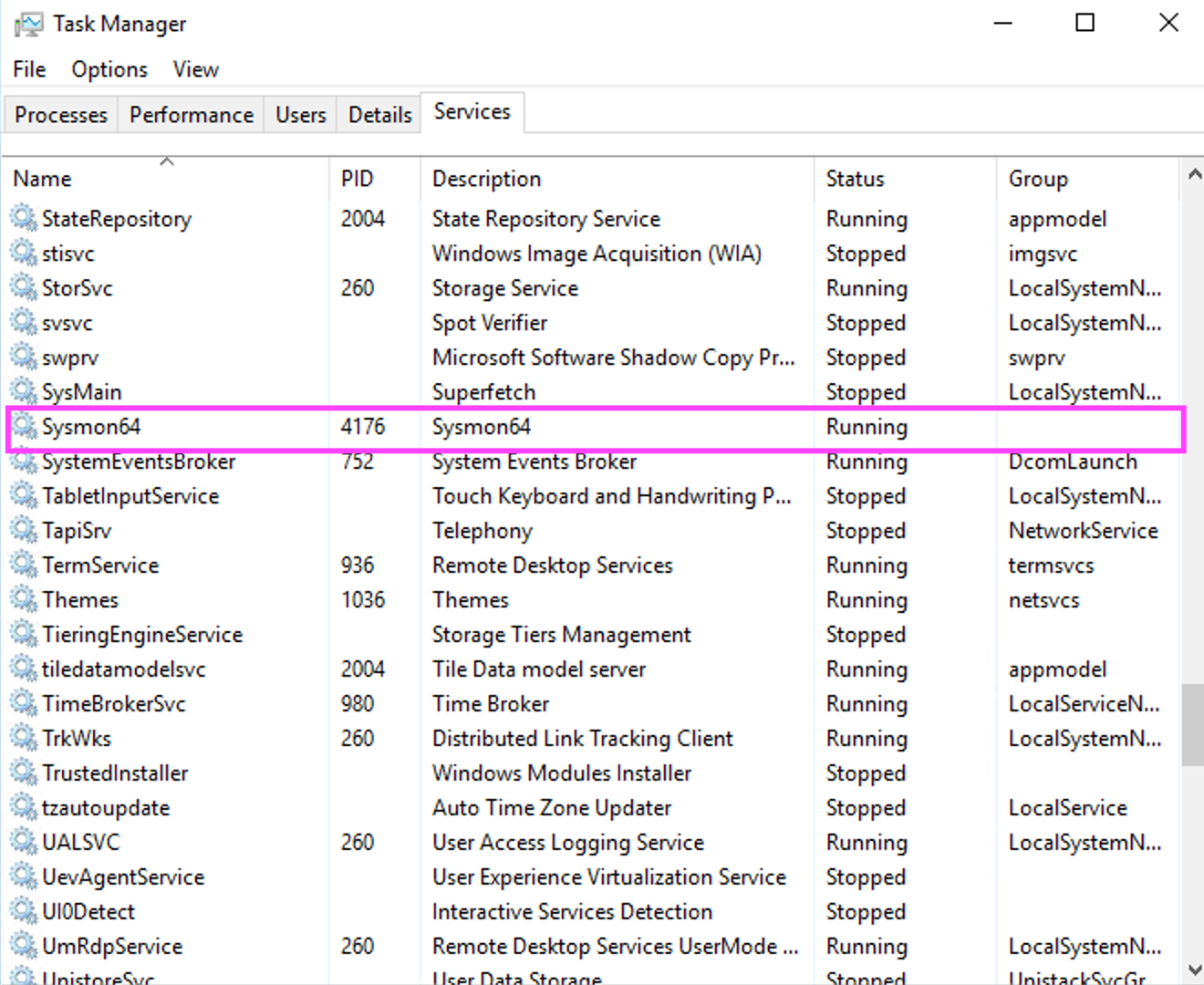
Task: Sort services by the Name column header
Action: pos(42,179)
